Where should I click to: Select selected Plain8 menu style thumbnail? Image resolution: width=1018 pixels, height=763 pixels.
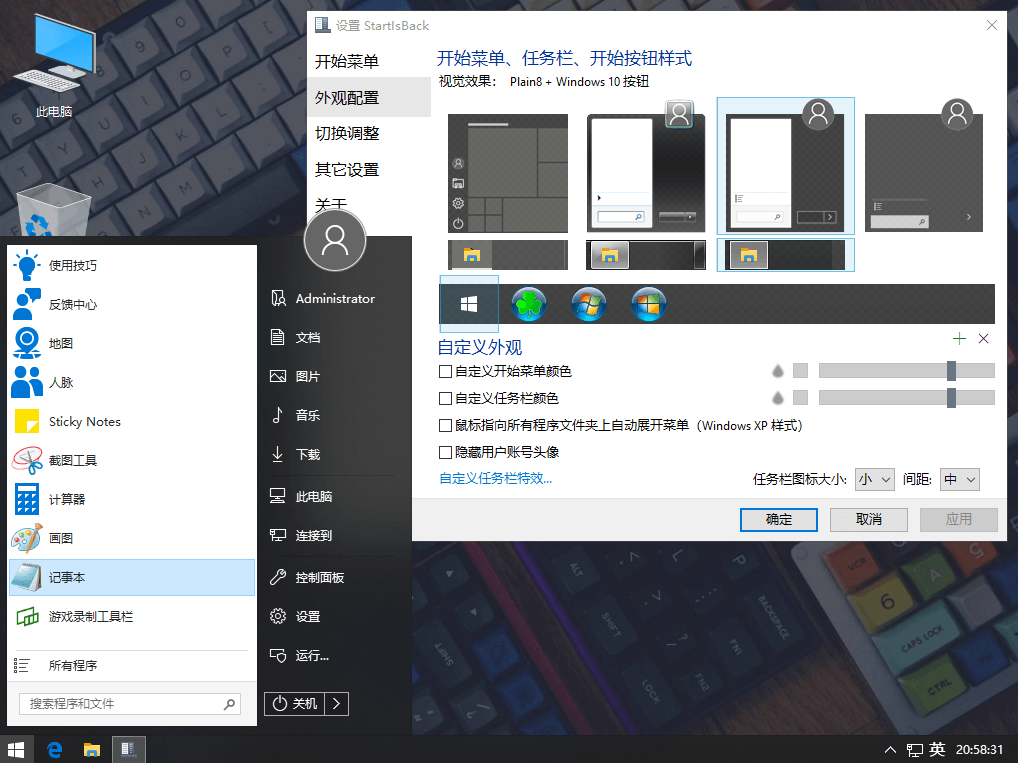[785, 166]
